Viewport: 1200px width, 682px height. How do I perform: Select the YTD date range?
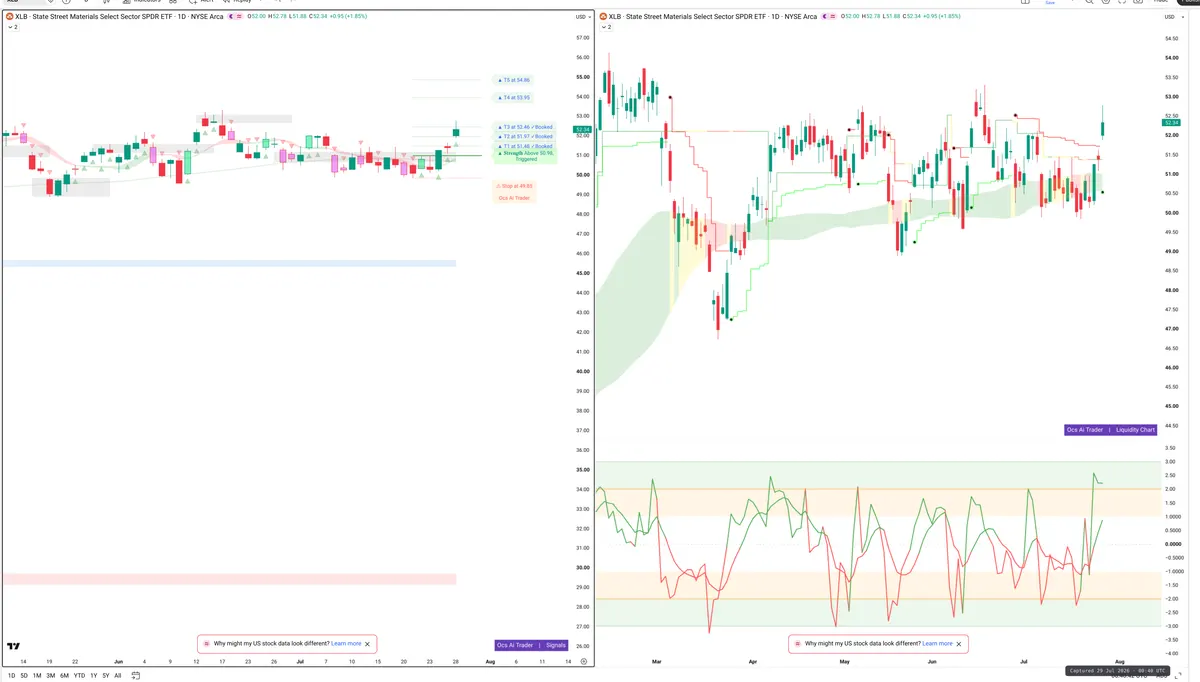pos(79,676)
